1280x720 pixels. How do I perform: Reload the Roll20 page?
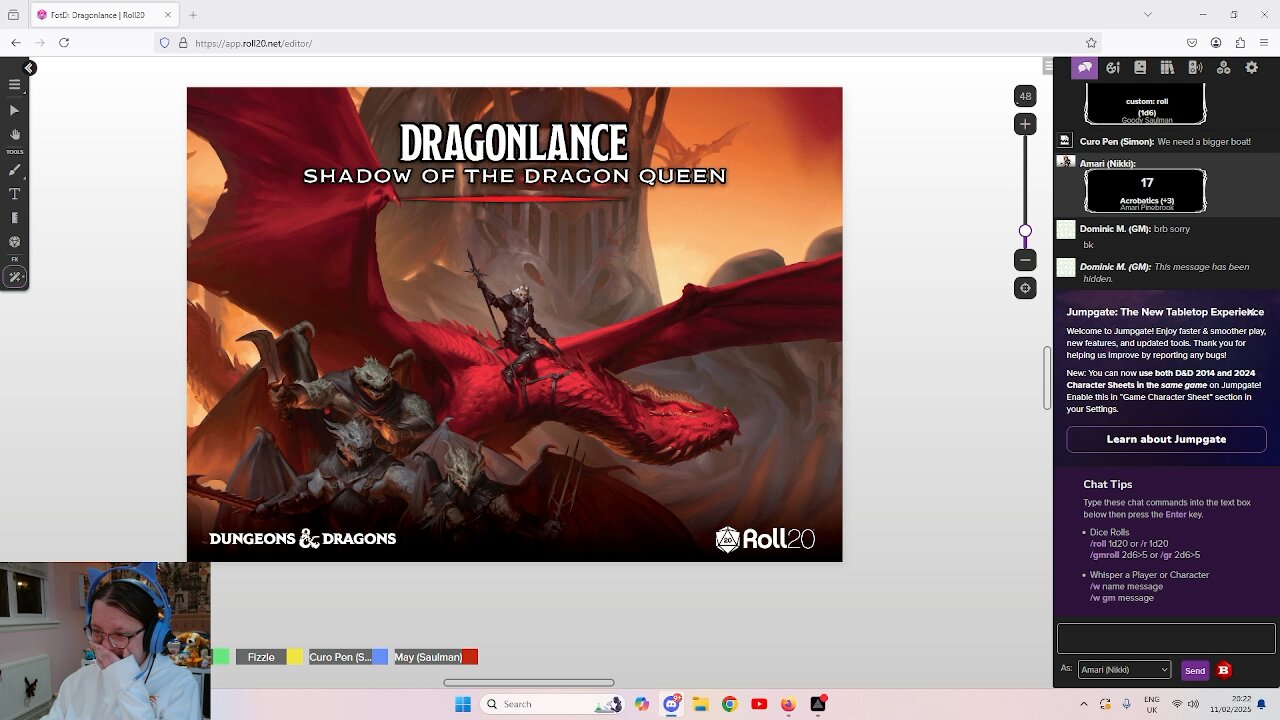click(64, 43)
